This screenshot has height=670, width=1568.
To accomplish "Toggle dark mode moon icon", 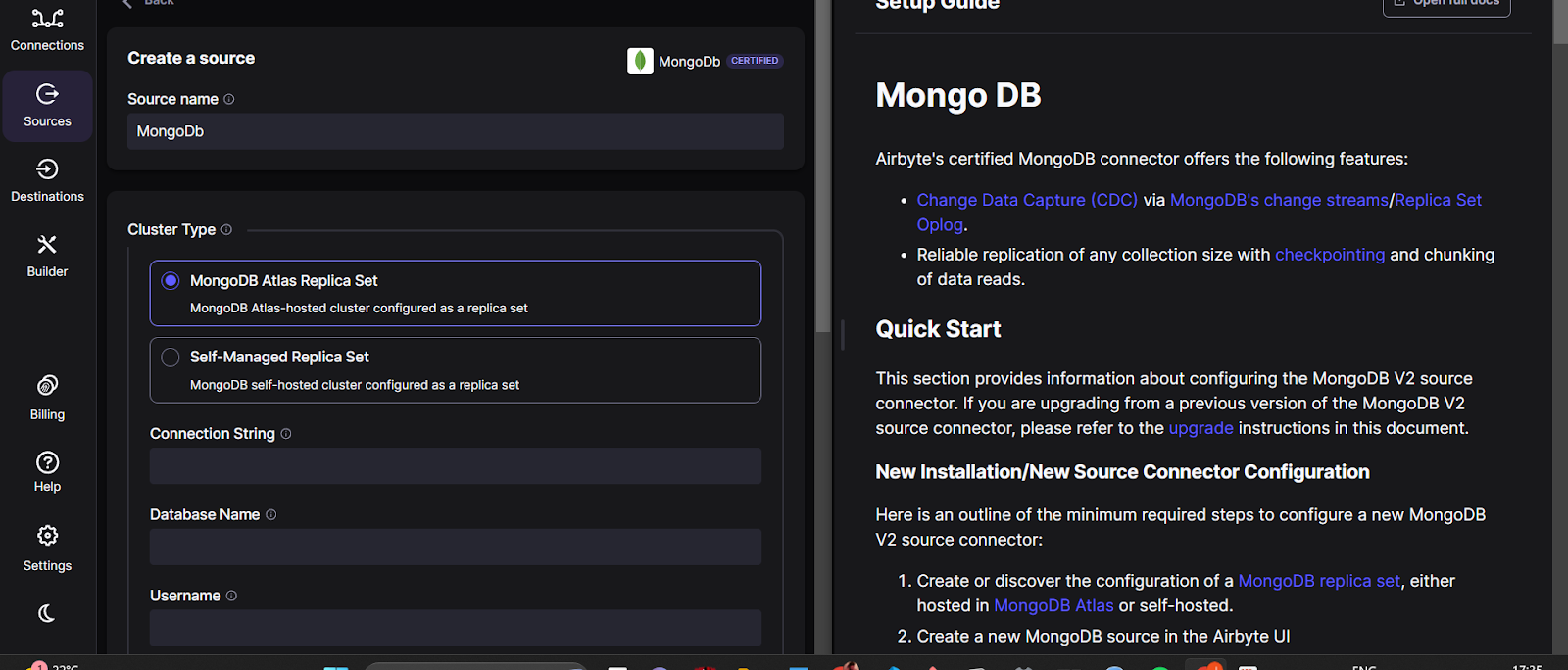I will (47, 613).
